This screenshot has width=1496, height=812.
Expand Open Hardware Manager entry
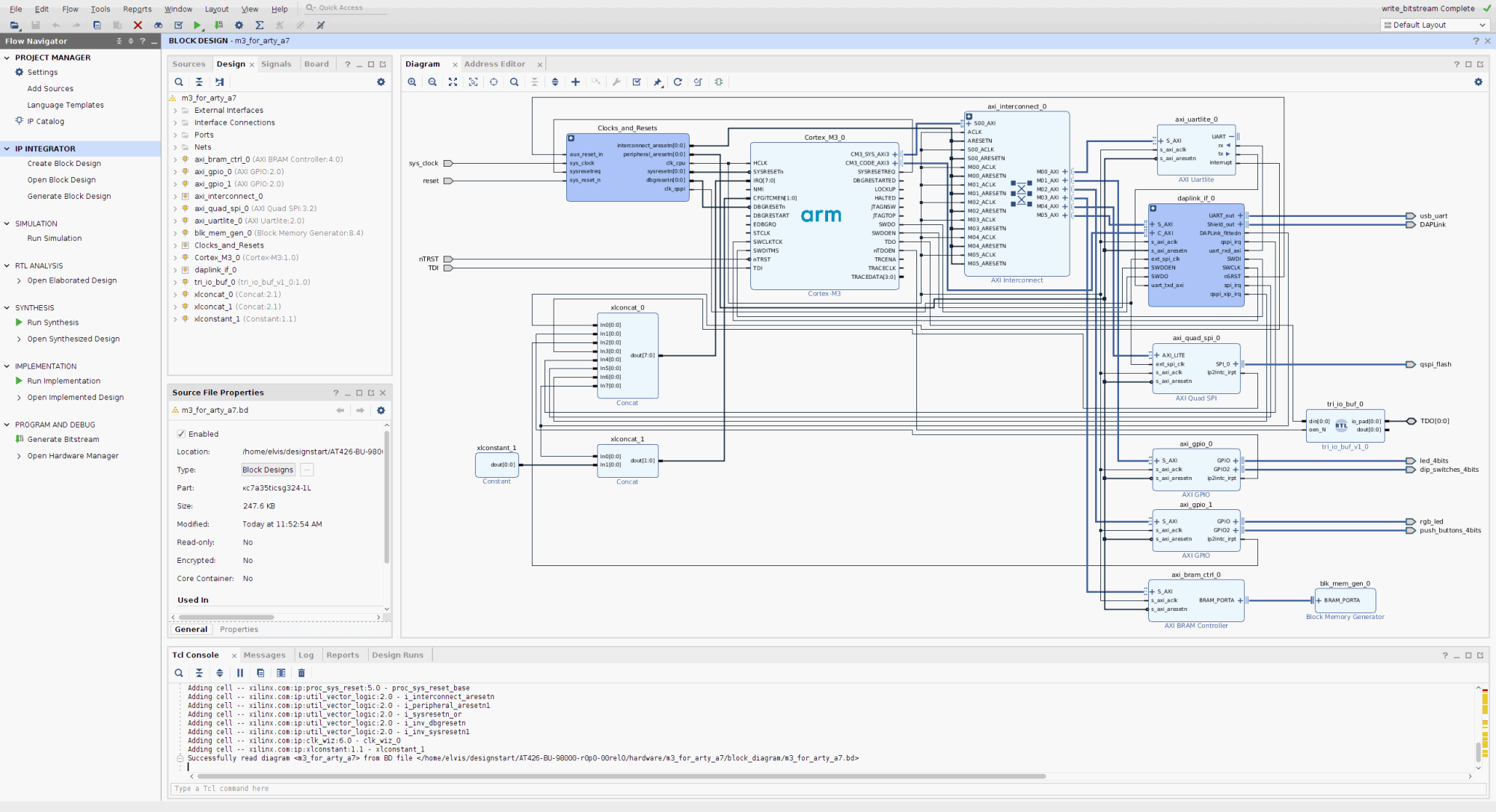[x=19, y=456]
